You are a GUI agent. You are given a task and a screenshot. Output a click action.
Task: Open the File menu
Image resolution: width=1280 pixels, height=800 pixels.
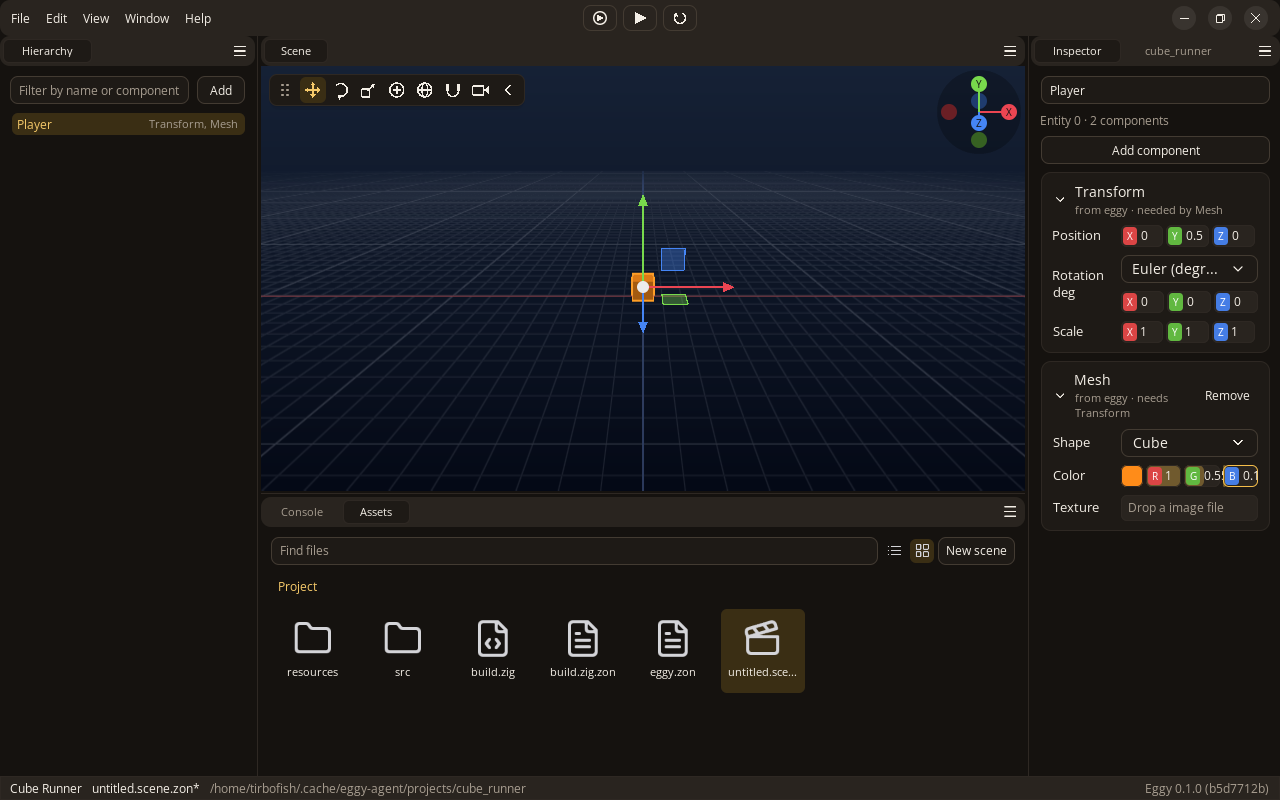(x=20, y=18)
